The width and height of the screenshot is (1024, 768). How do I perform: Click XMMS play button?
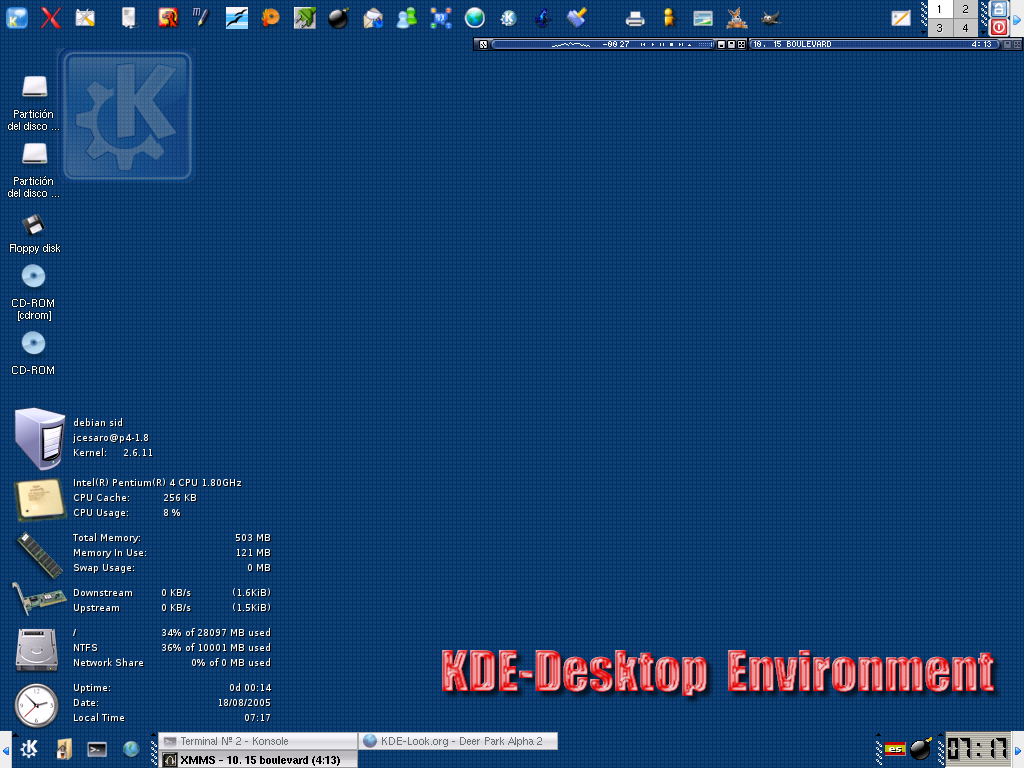(x=653, y=44)
